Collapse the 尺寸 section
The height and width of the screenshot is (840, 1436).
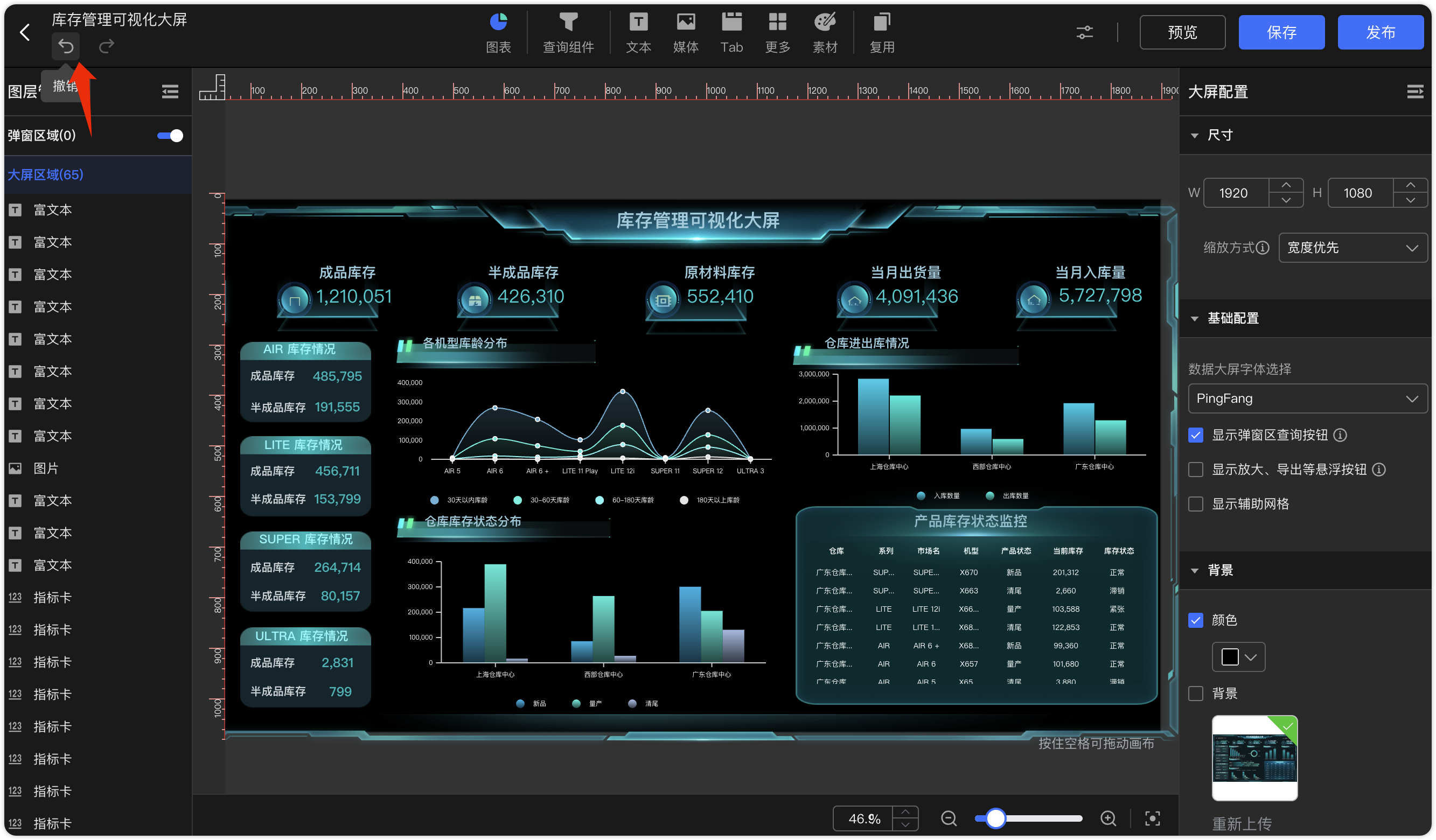click(1194, 136)
